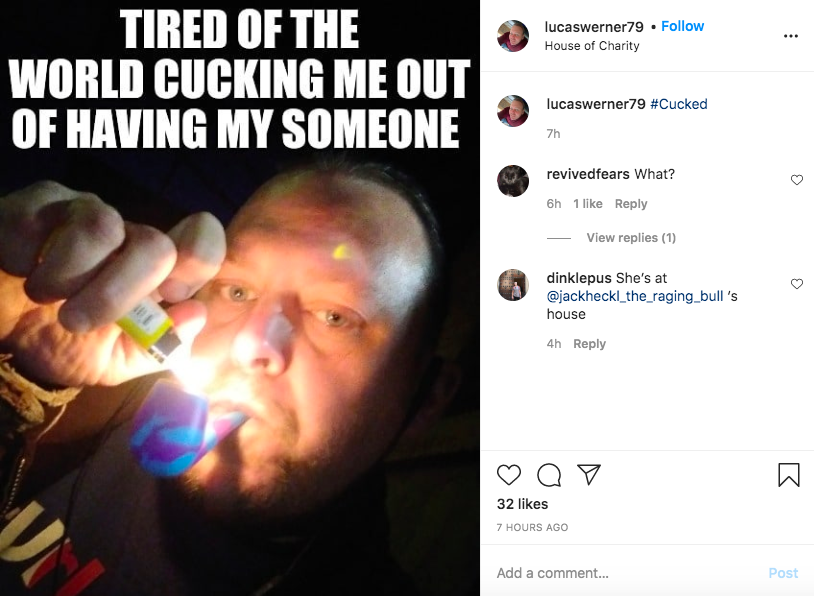Screen dimensions: 814x596
Task: Open lucaswerner79 profile picture in the header
Action: (x=513, y=36)
